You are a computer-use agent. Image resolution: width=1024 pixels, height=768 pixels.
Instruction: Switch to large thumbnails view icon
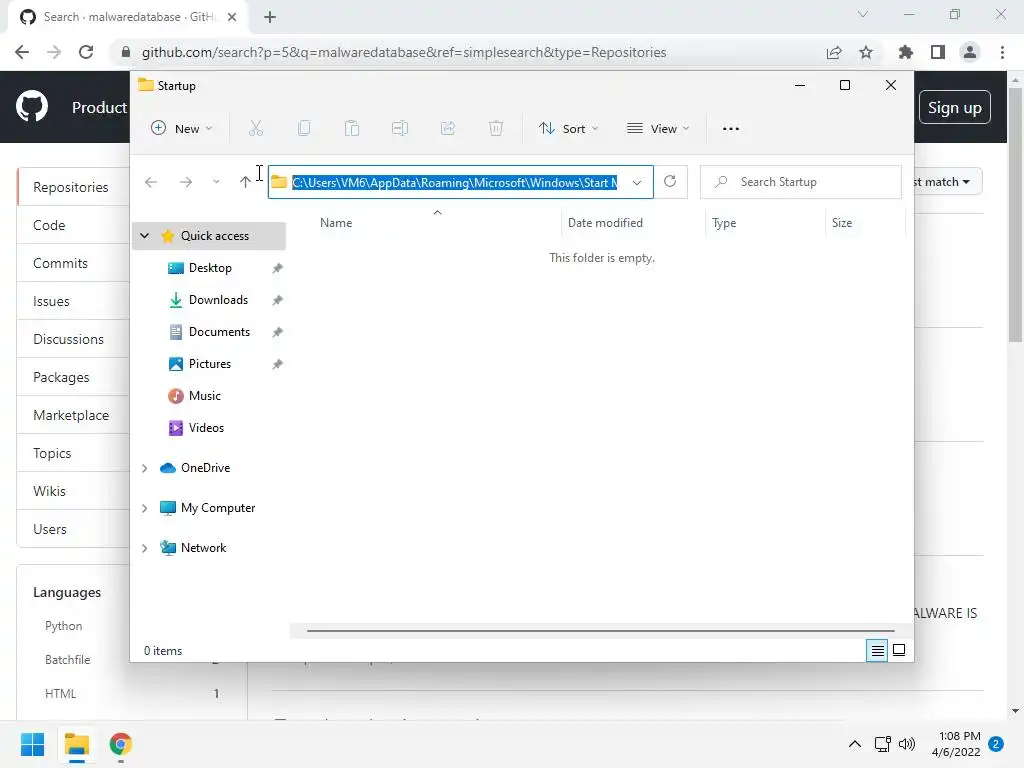pos(899,650)
